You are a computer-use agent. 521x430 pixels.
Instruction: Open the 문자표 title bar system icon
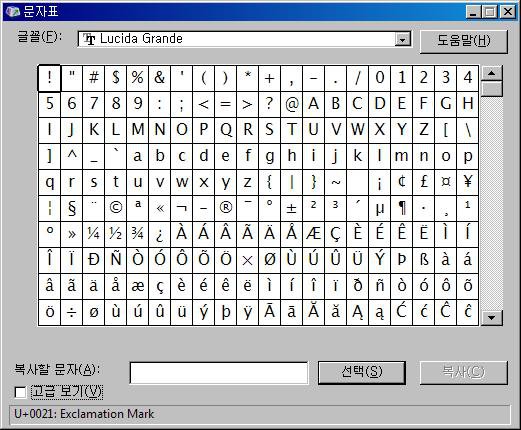pyautogui.click(x=13, y=12)
